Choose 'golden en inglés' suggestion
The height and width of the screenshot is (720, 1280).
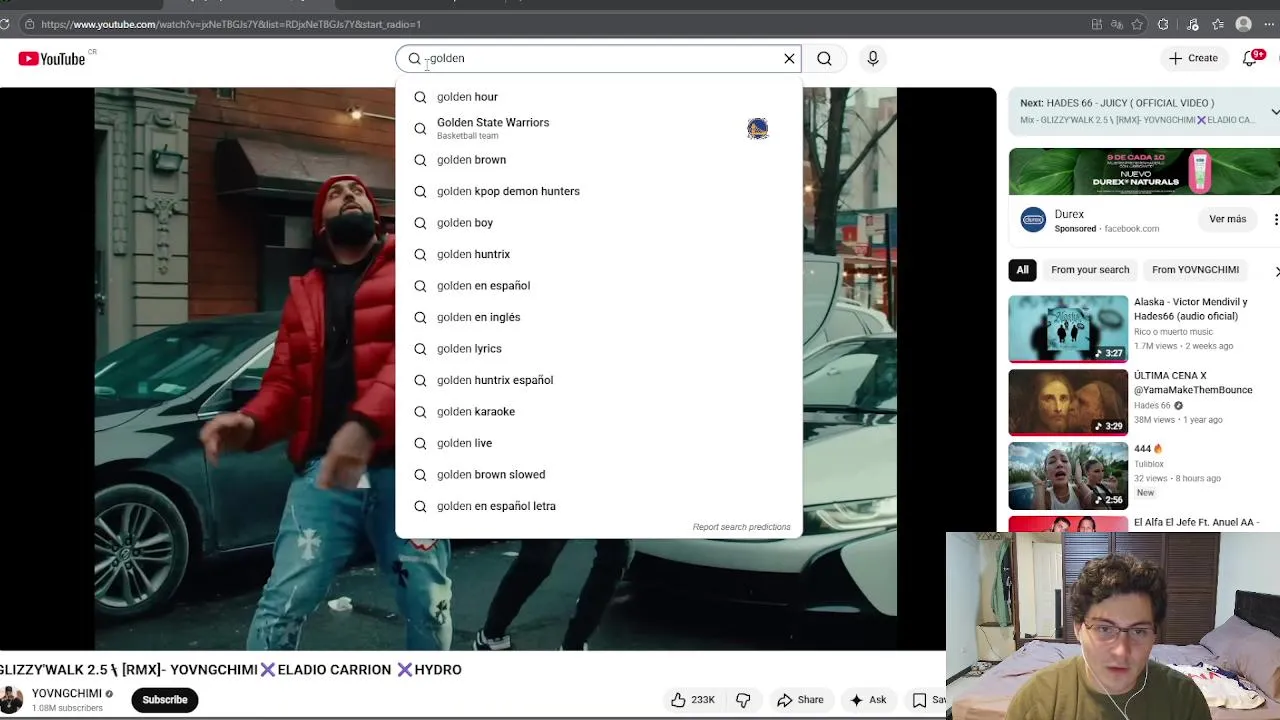598,317
